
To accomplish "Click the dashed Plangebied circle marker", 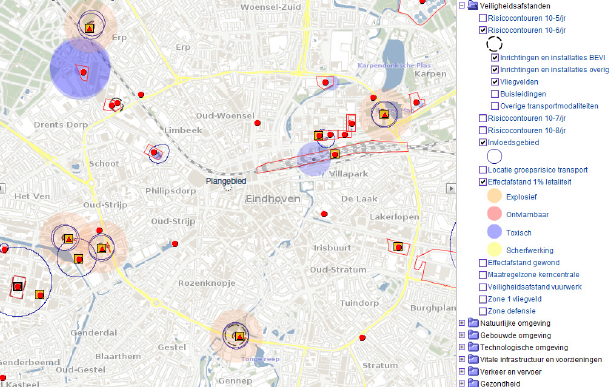I will coord(228,188).
